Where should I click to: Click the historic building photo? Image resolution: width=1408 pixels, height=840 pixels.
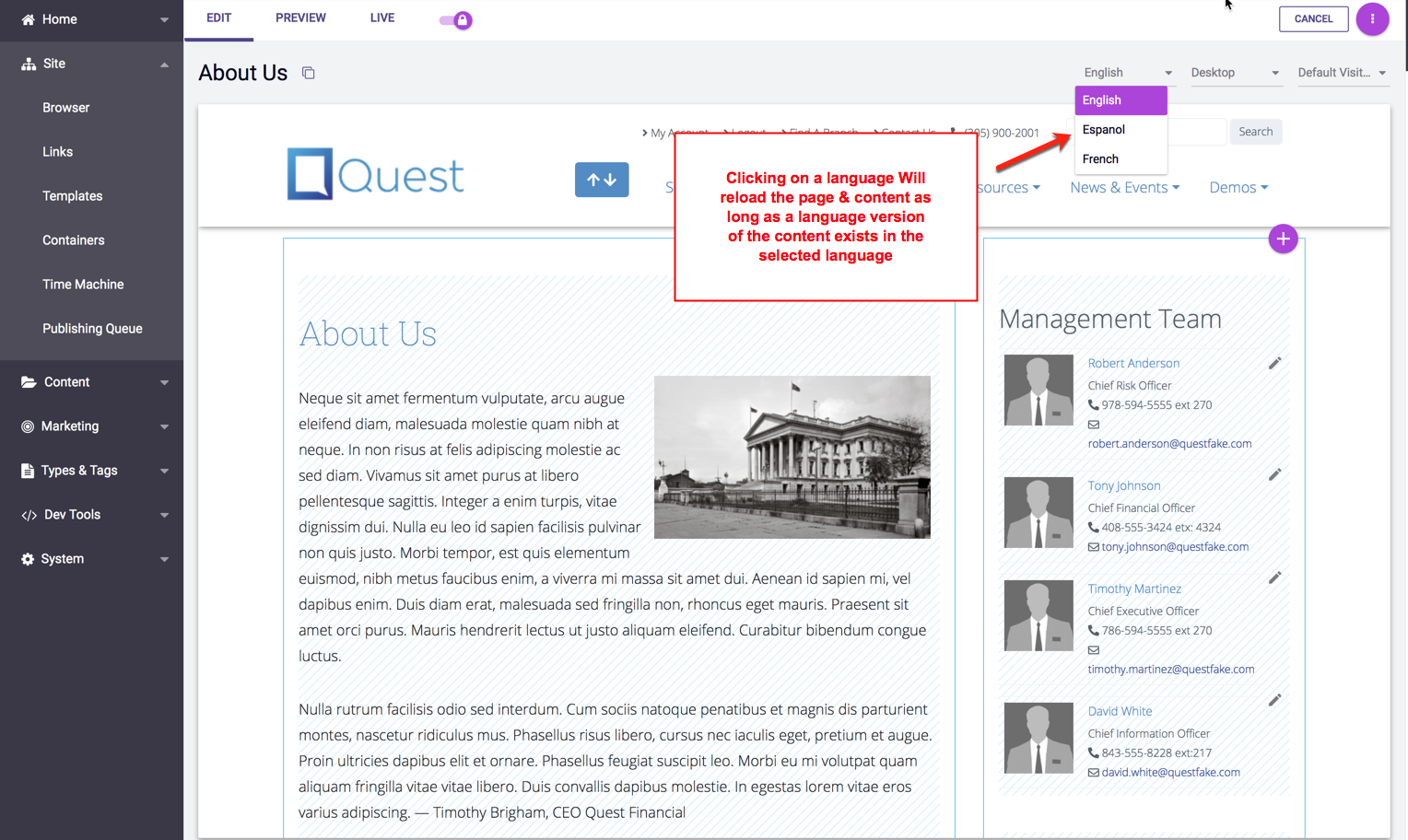792,457
